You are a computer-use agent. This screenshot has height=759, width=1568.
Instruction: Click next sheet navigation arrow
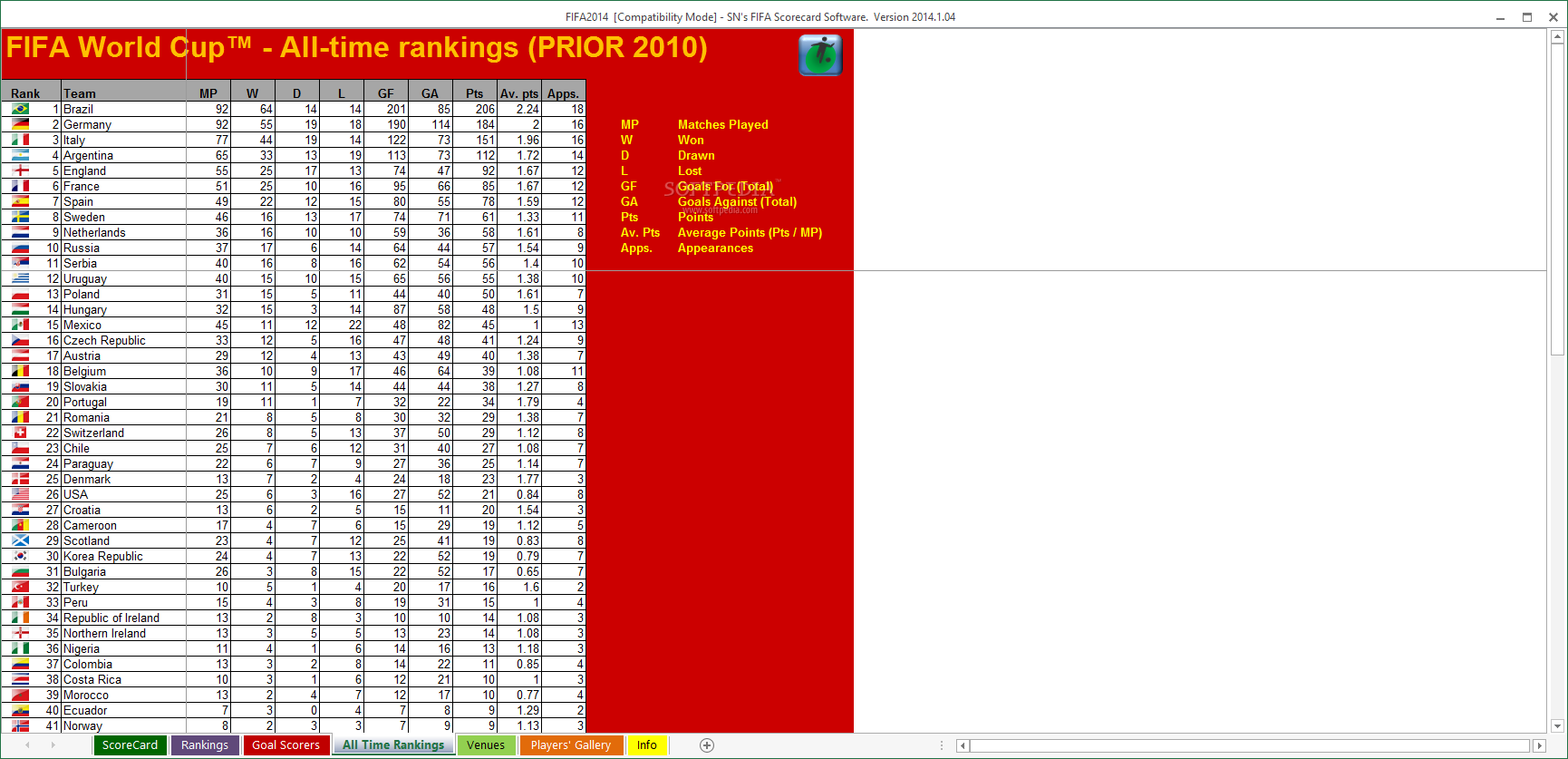53,745
